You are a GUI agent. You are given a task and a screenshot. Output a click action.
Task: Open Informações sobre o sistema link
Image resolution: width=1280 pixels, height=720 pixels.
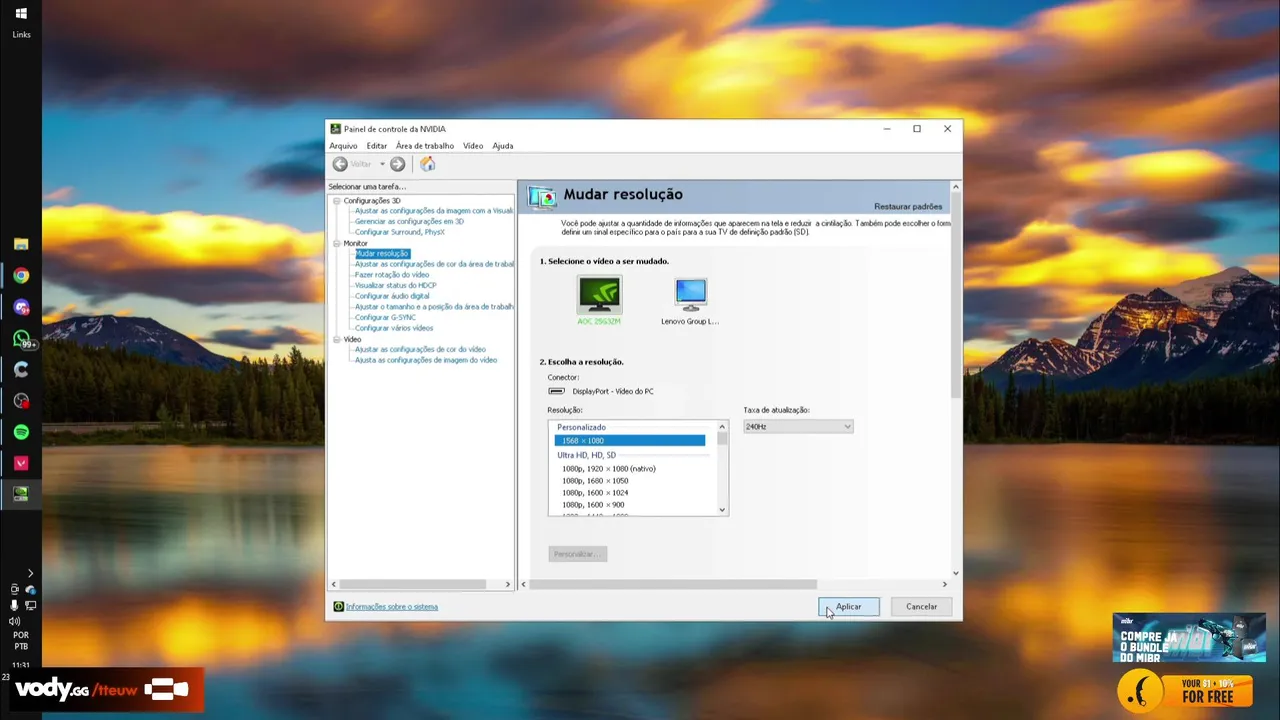coord(392,607)
